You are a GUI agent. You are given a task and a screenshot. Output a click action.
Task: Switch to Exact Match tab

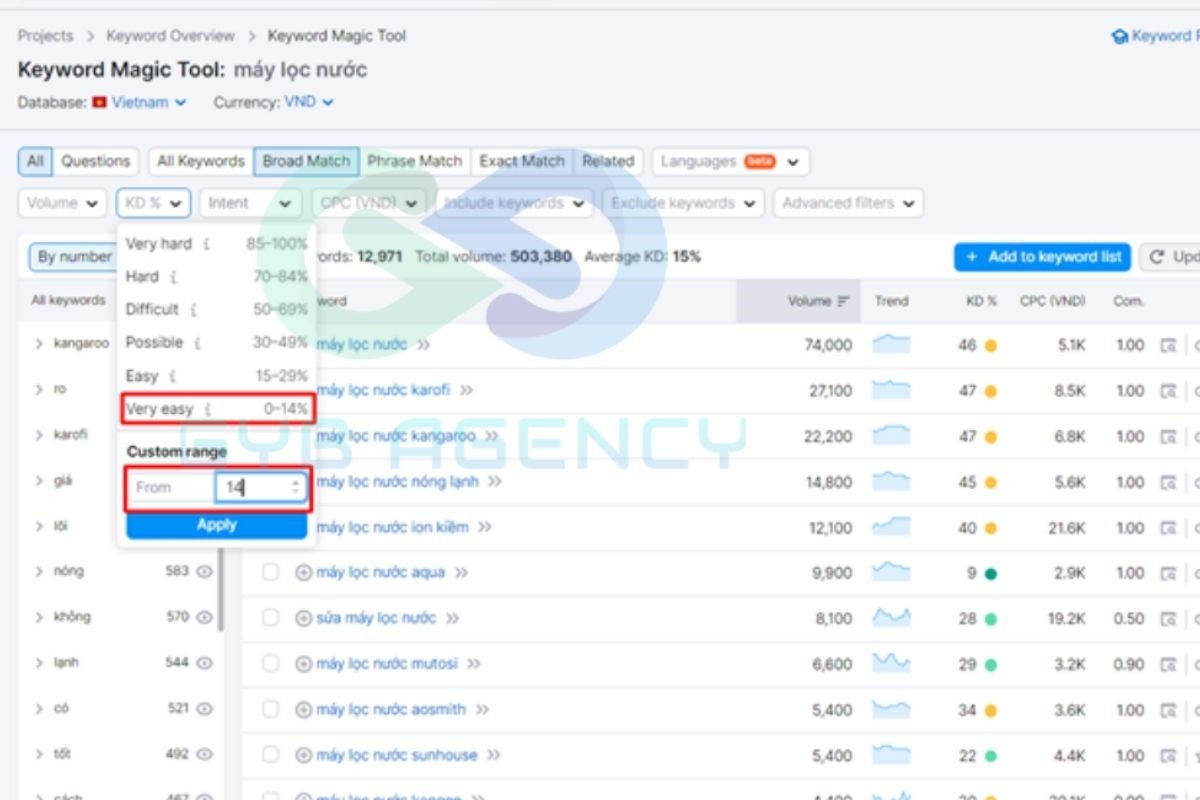[522, 161]
